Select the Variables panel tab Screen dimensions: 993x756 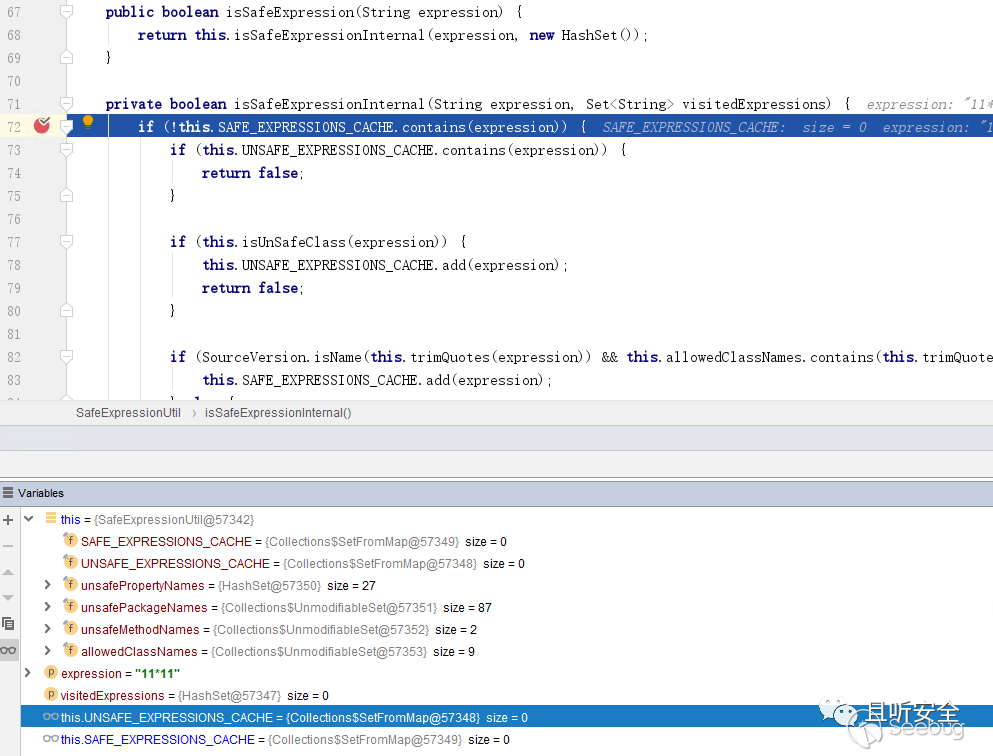(x=40, y=493)
